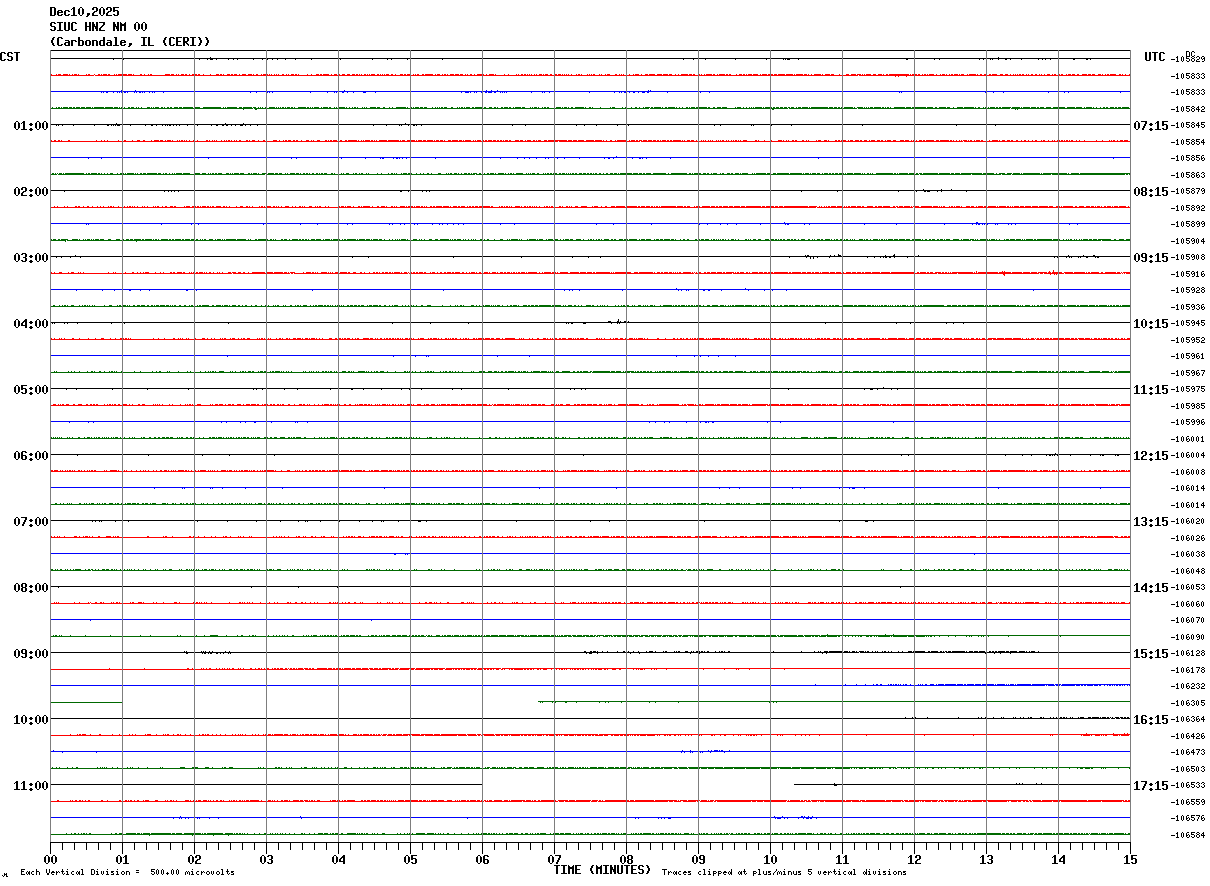Click the DC offset value "-106426"
The image size is (1210, 886).
pyautogui.click(x=1189, y=736)
